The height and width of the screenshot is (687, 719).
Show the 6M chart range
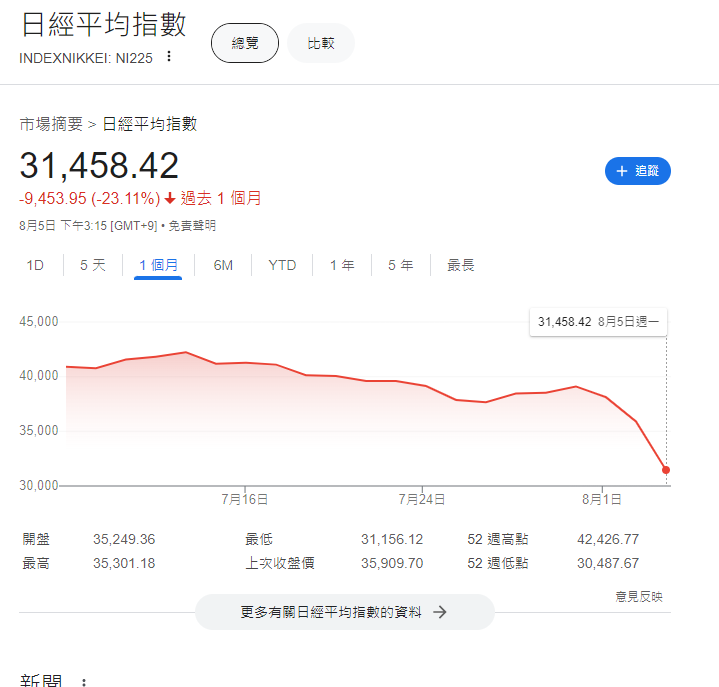click(x=223, y=265)
